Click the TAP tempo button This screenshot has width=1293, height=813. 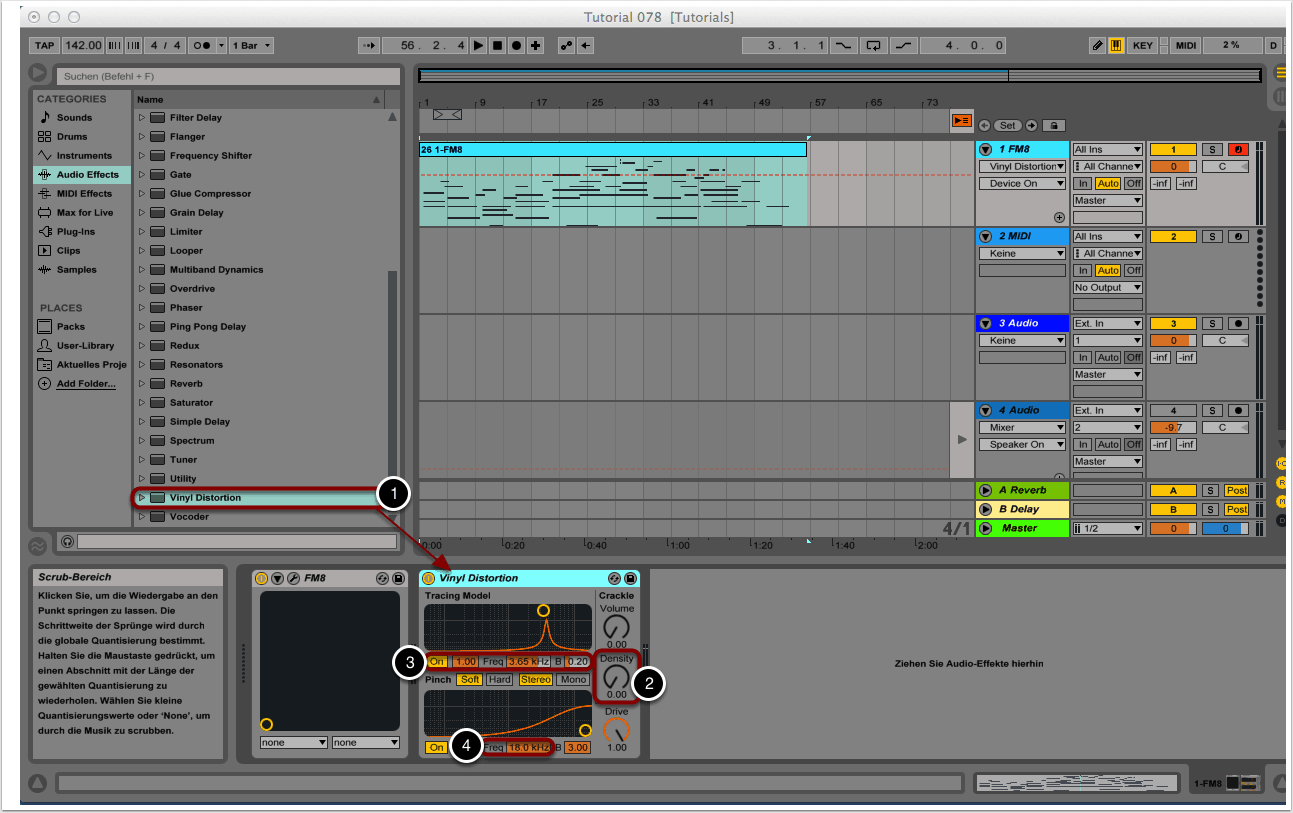coord(45,45)
